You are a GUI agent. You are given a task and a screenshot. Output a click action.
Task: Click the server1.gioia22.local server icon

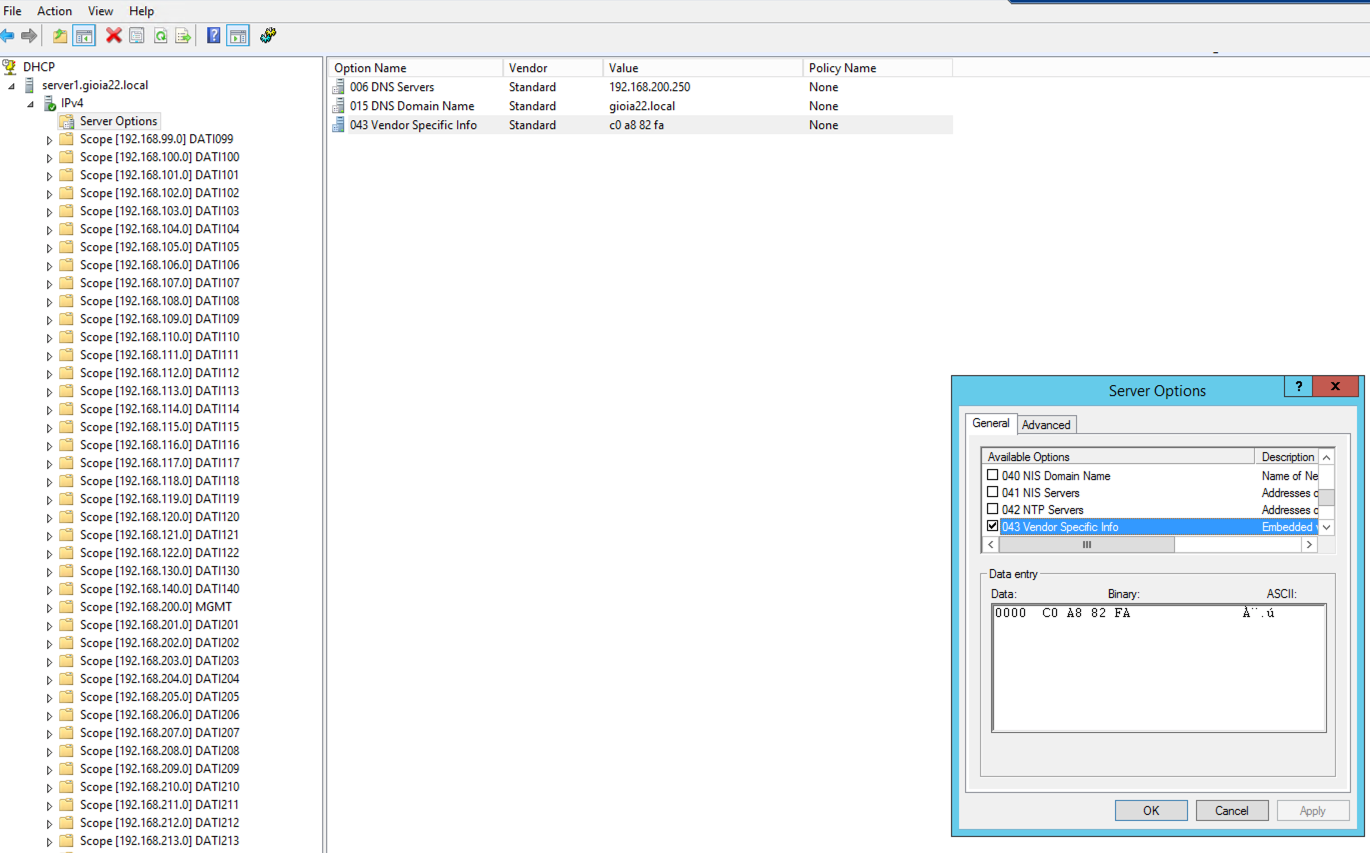click(29, 85)
